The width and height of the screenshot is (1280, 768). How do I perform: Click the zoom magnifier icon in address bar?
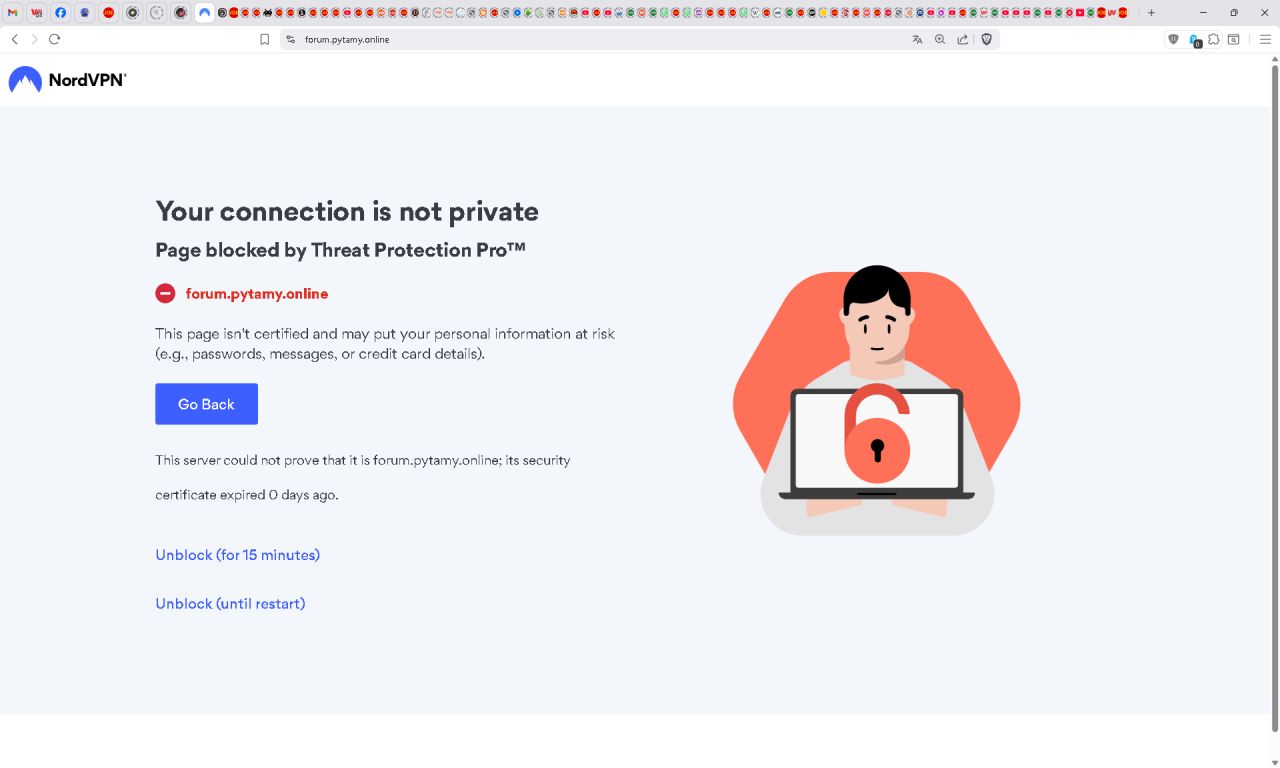[x=940, y=40]
